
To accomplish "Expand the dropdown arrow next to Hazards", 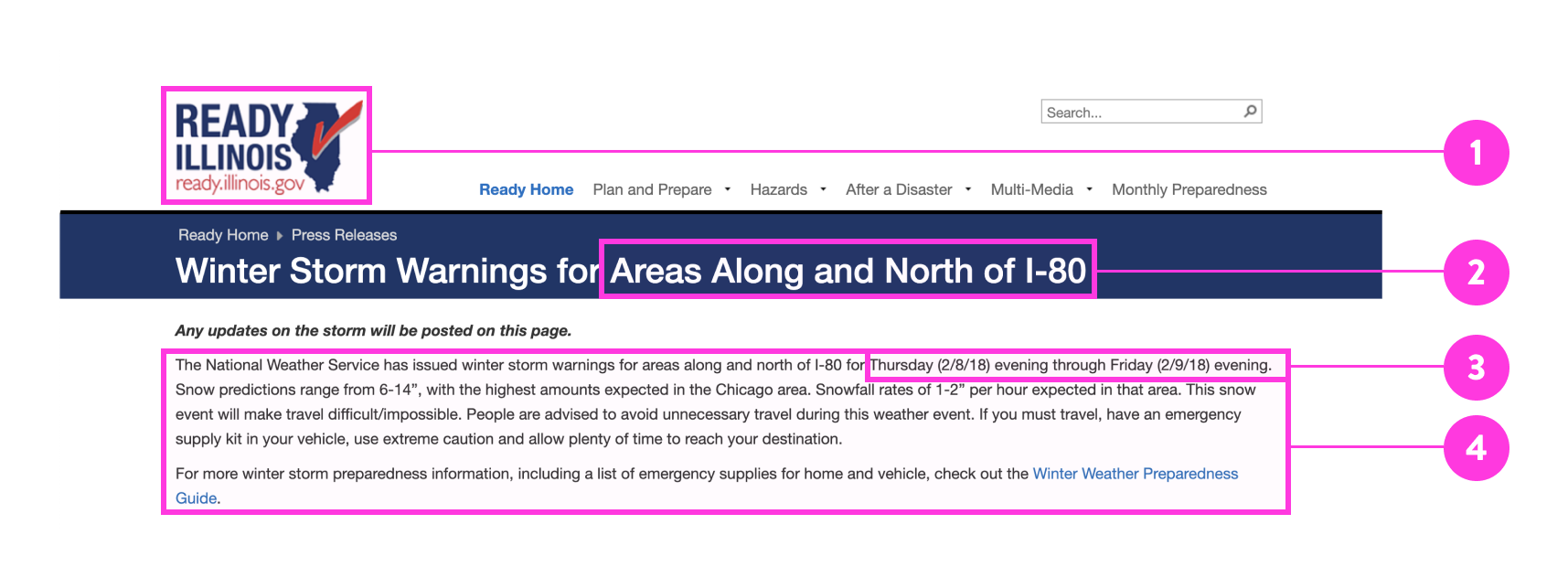I will pyautogui.click(x=824, y=189).
